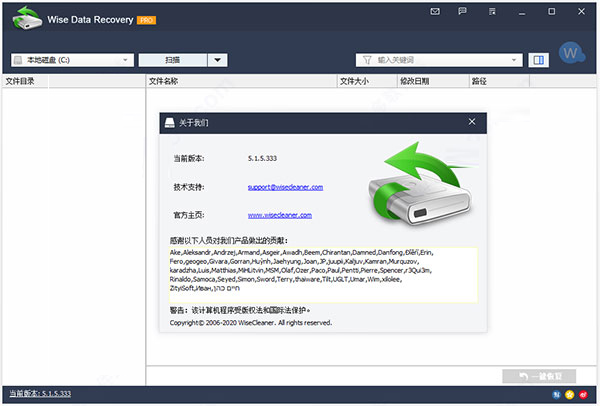Screen dimensions: 600x406
Task: Expand the scan button dropdown arrow
Action: click(217, 60)
